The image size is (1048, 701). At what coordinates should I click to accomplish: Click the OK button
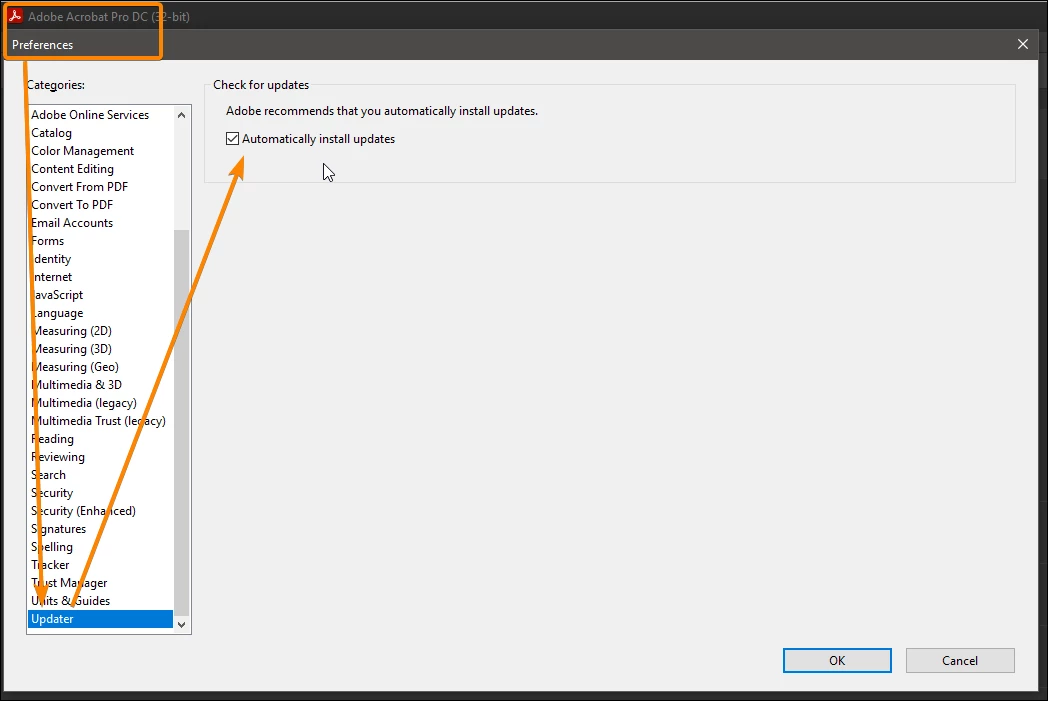(x=837, y=660)
